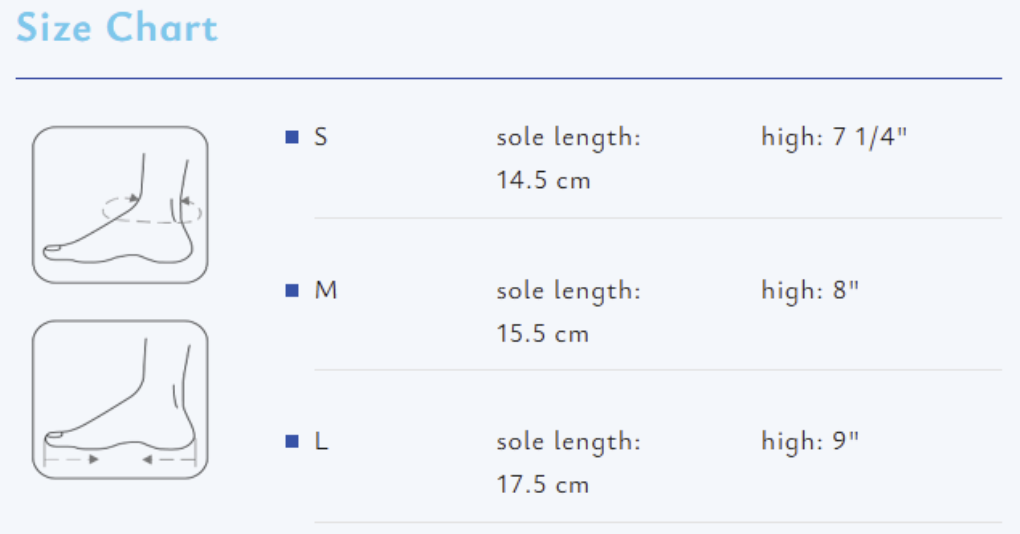Click the blue bullet beside size M
This screenshot has height=534, width=1020.
click(x=292, y=291)
